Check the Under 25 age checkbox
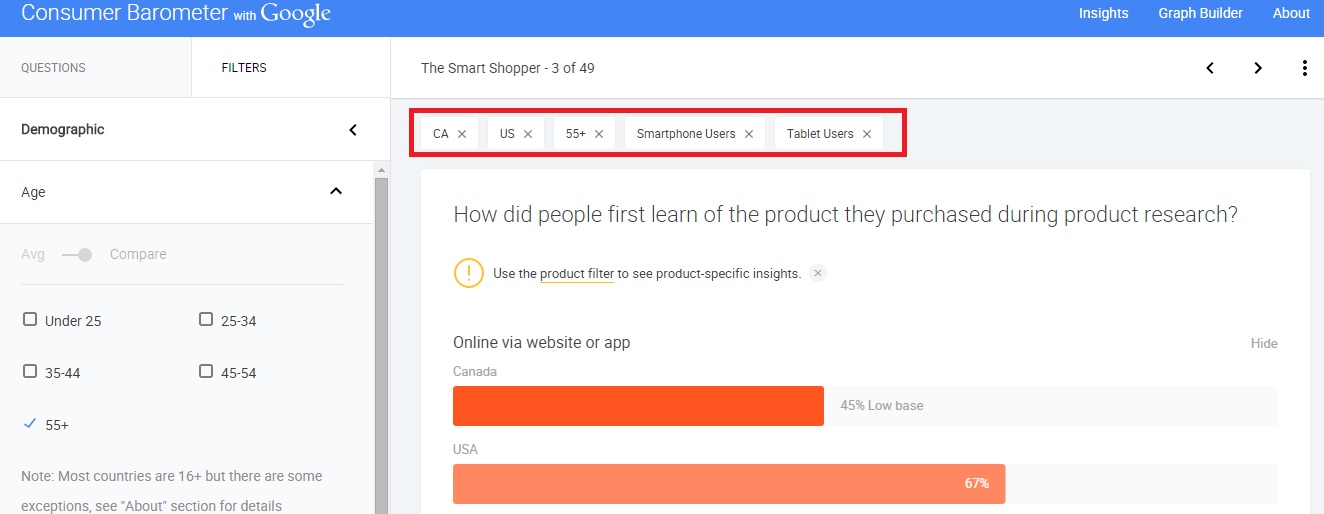This screenshot has width=1324, height=514. click(x=30, y=320)
